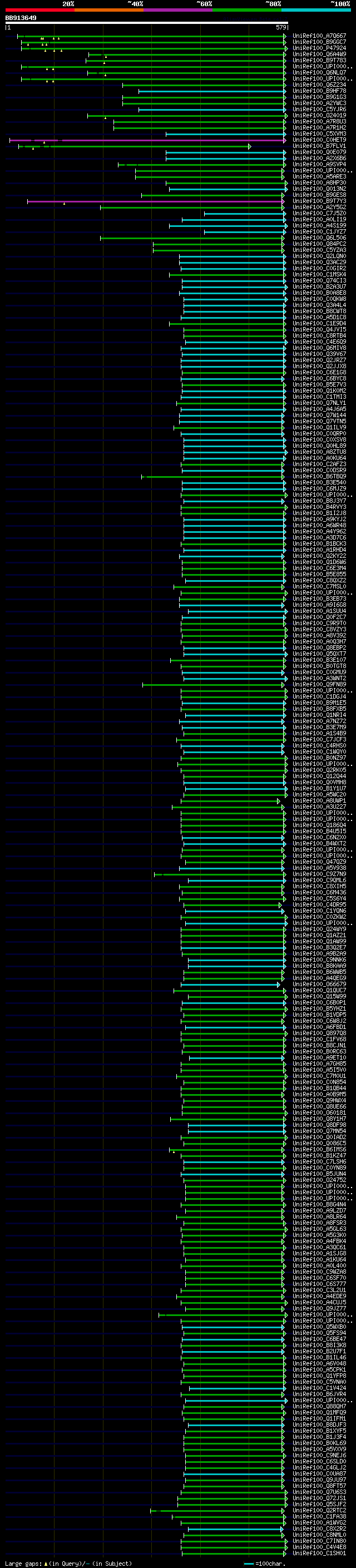The image size is (356, 1568).
Task: Select hit label UniRef100_Q7NLY1
Action: (x=319, y=403)
